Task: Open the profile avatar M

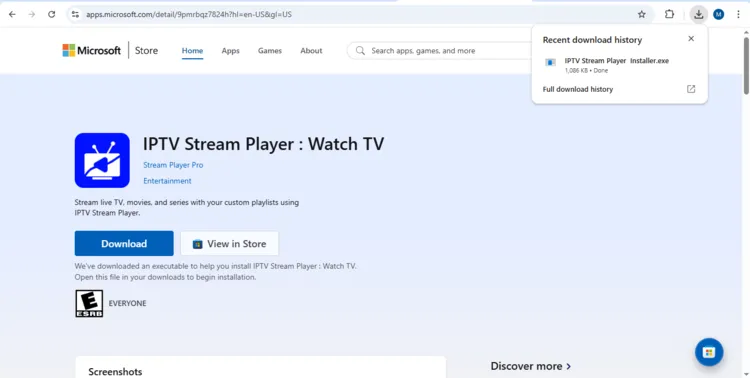Action: pyautogui.click(x=718, y=14)
